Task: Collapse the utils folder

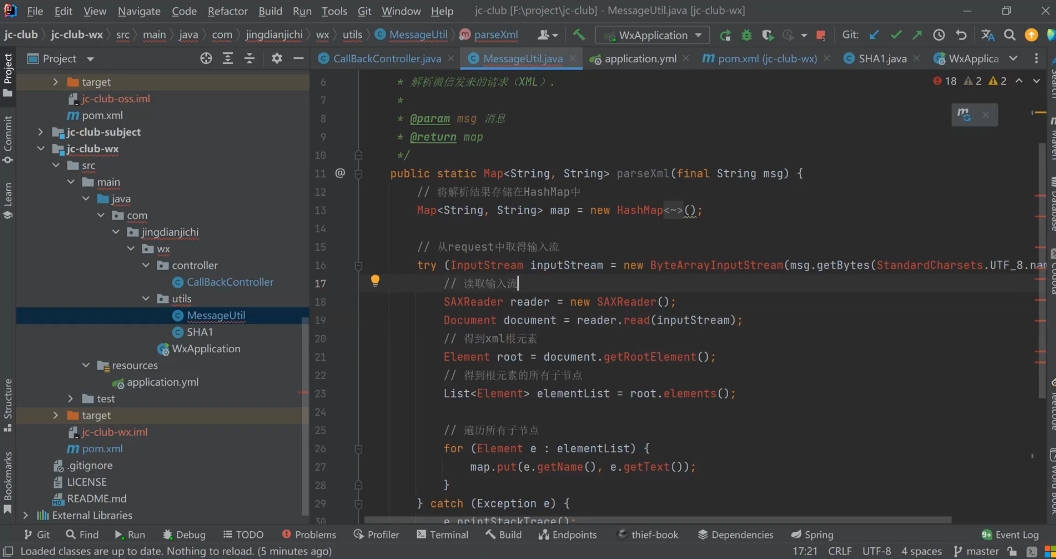Action: 146,299
